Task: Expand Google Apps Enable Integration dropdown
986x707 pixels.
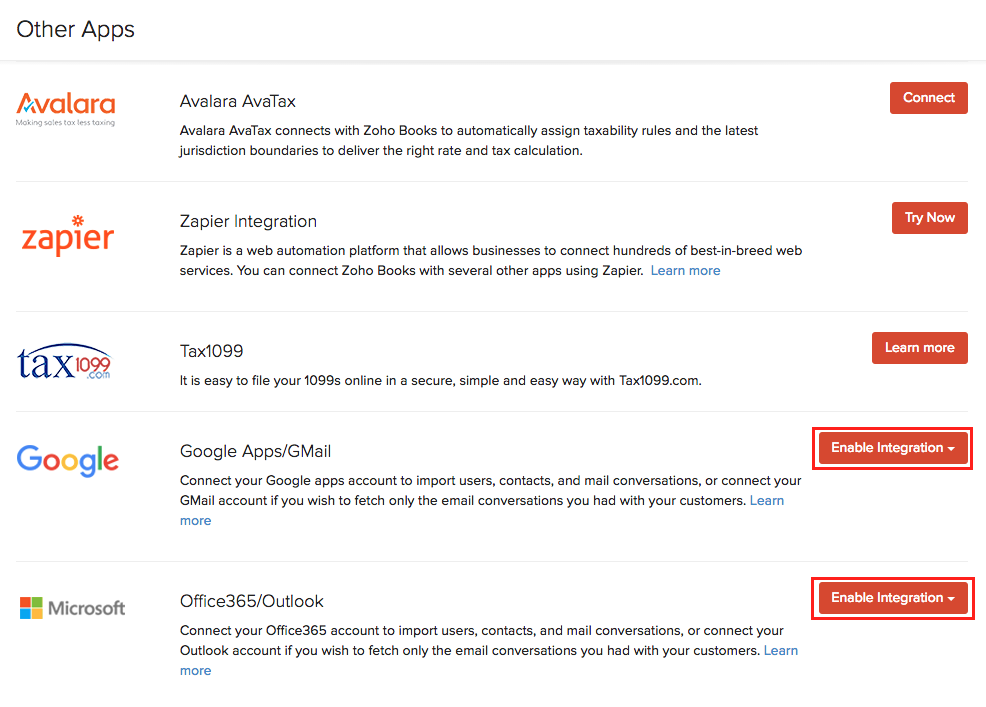Action: (892, 448)
